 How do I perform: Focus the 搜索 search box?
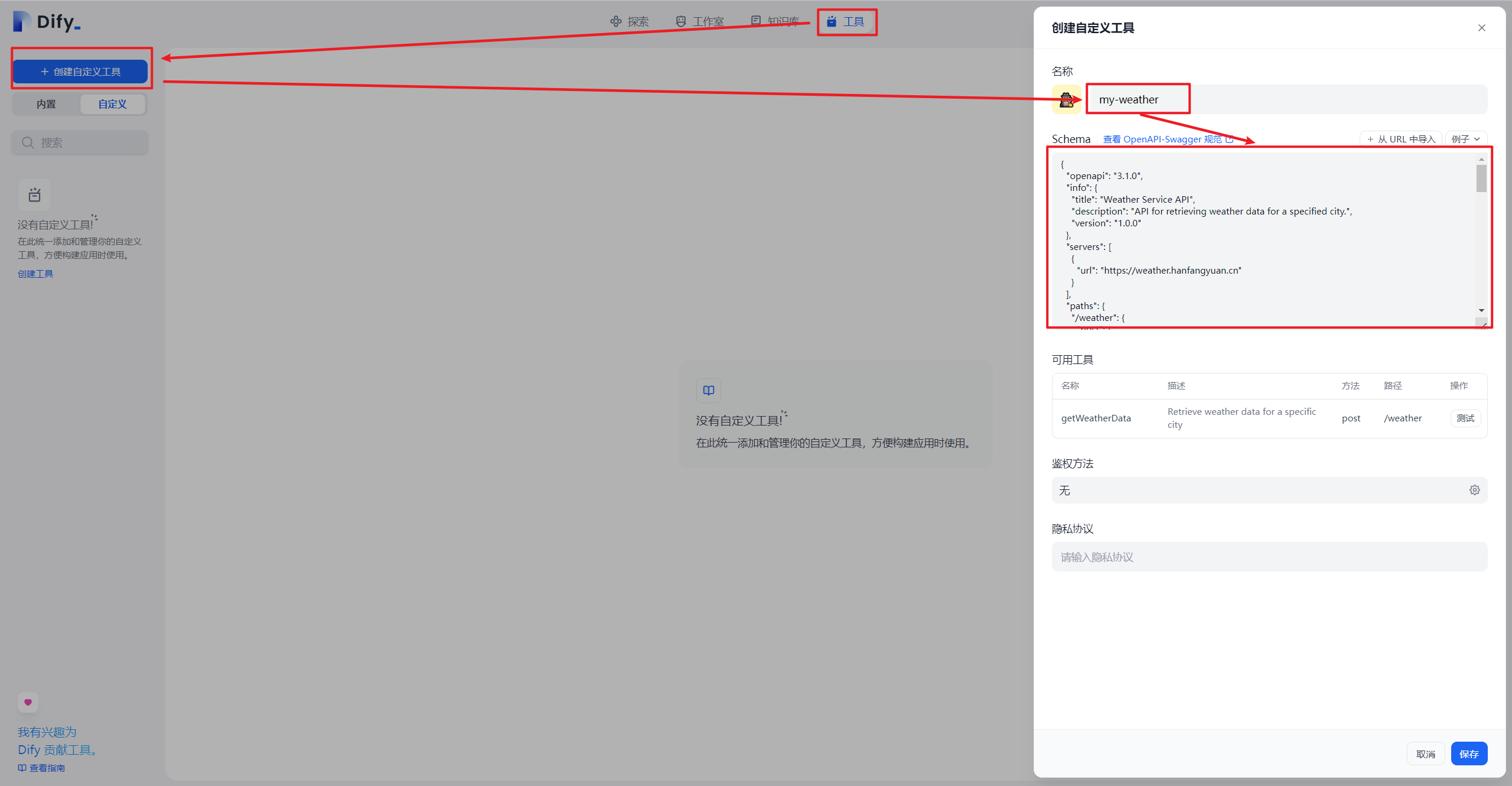pyautogui.click(x=80, y=142)
